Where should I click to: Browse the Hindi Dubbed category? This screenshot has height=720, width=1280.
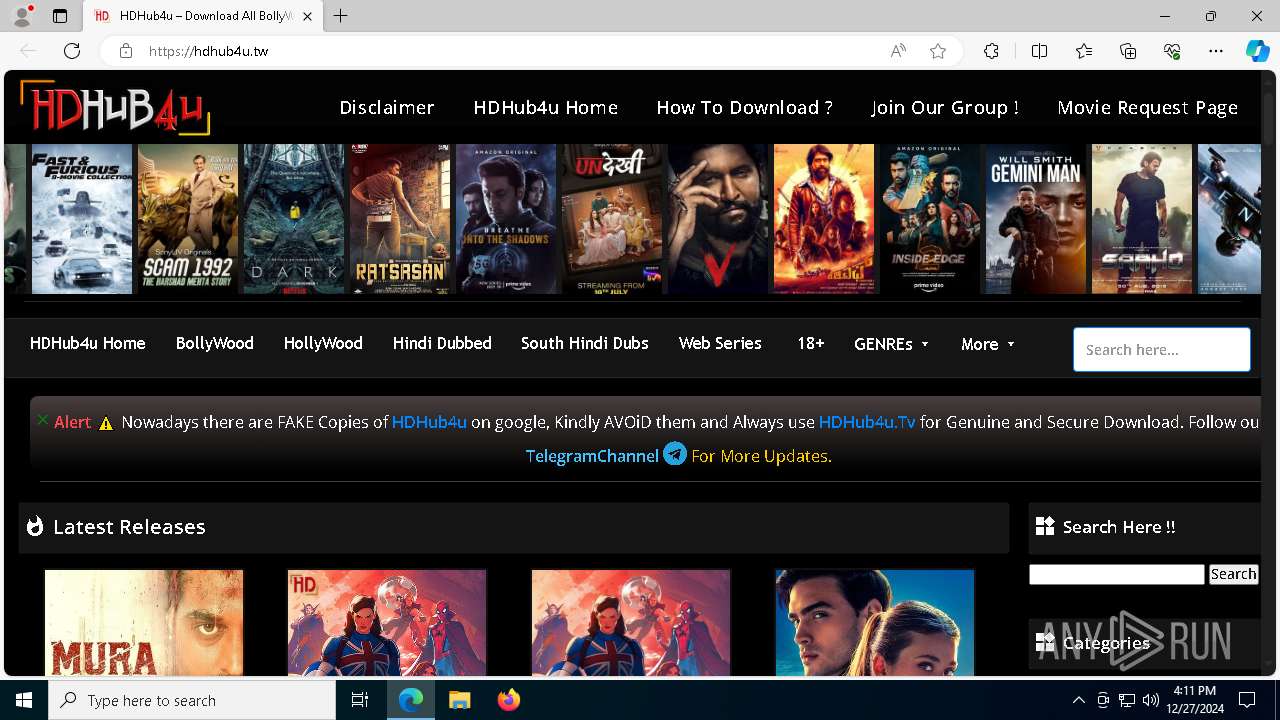click(442, 343)
